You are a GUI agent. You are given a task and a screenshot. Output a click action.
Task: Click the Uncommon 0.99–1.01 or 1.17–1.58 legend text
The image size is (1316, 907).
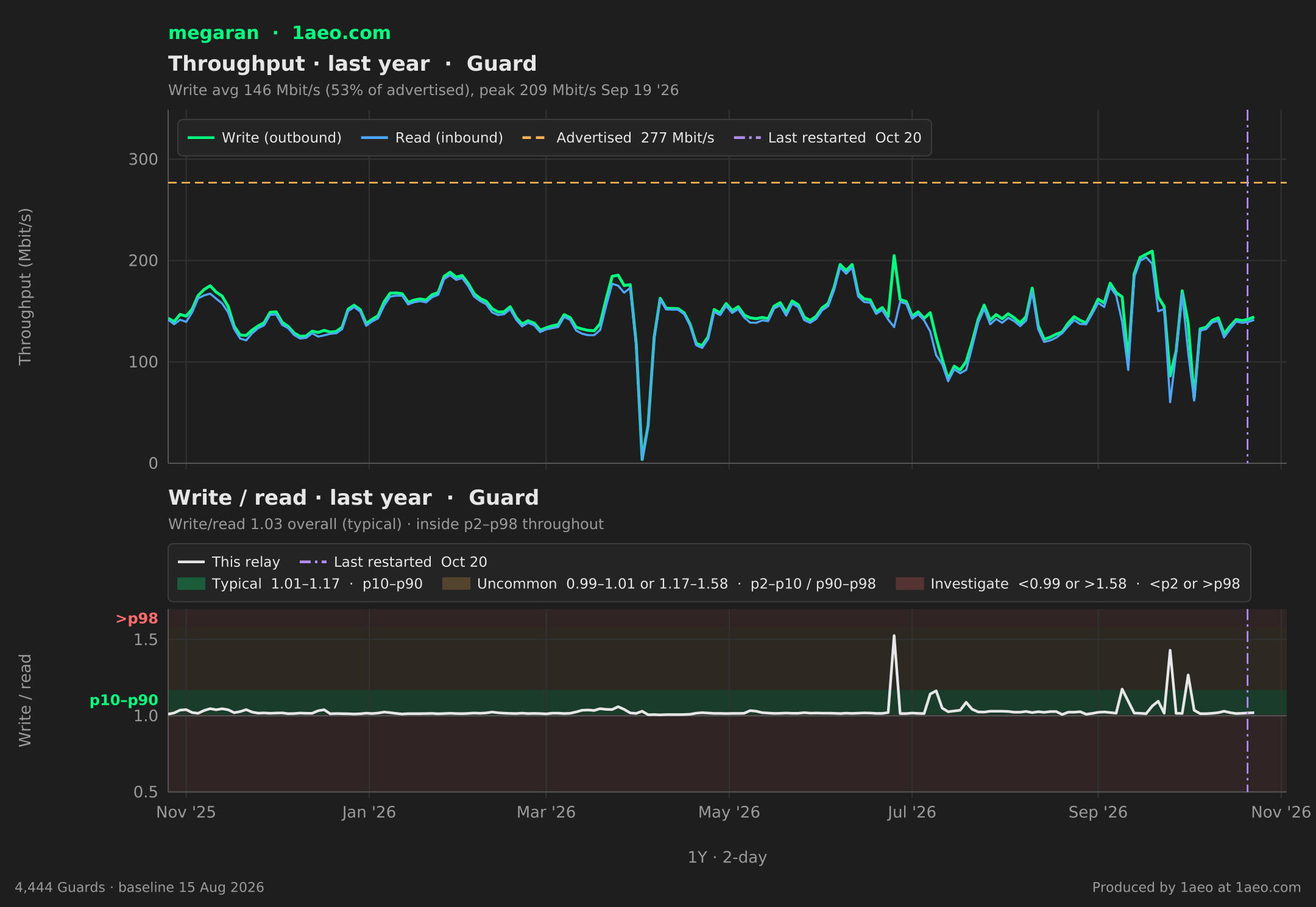(x=676, y=584)
